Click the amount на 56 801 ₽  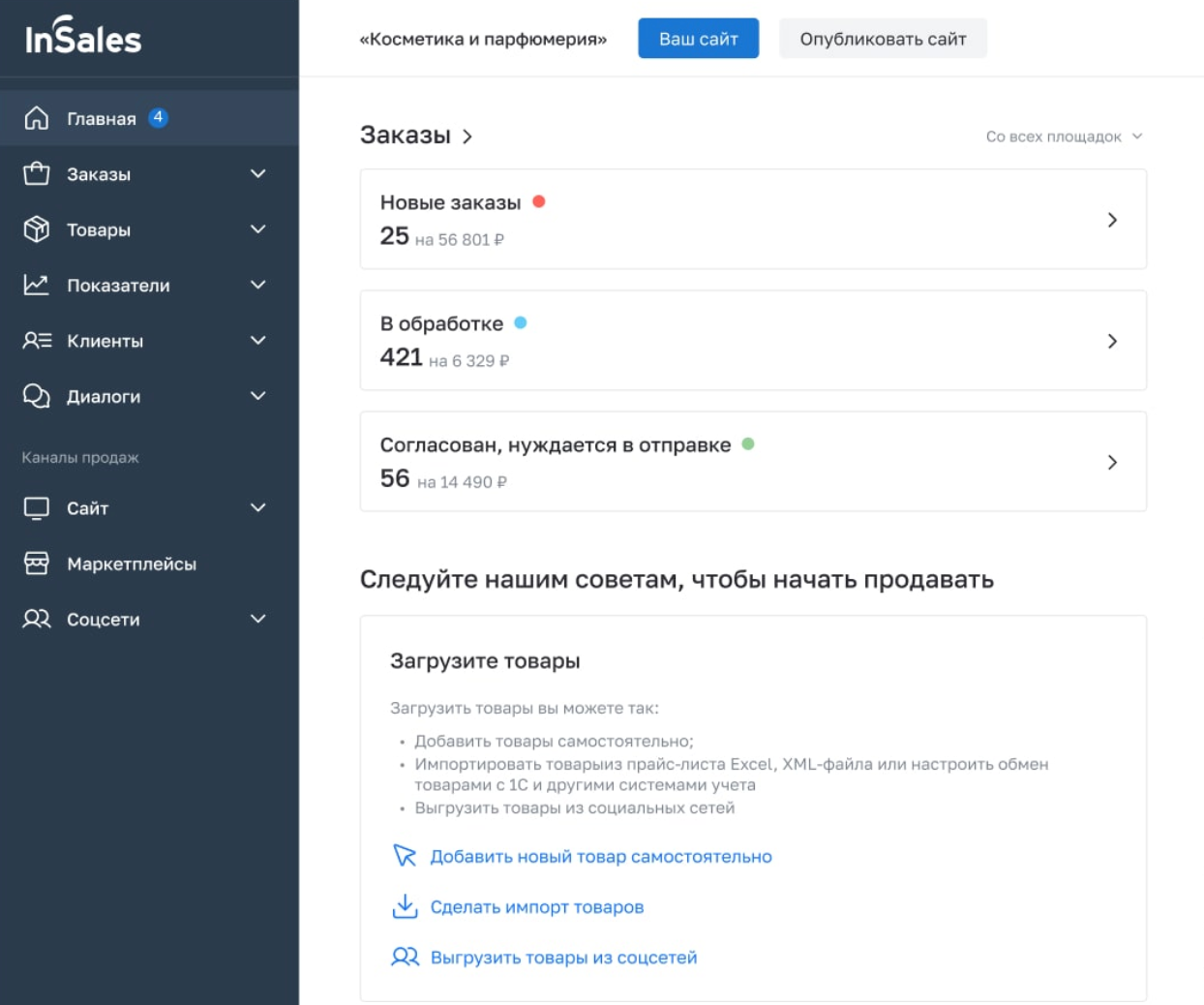(460, 239)
